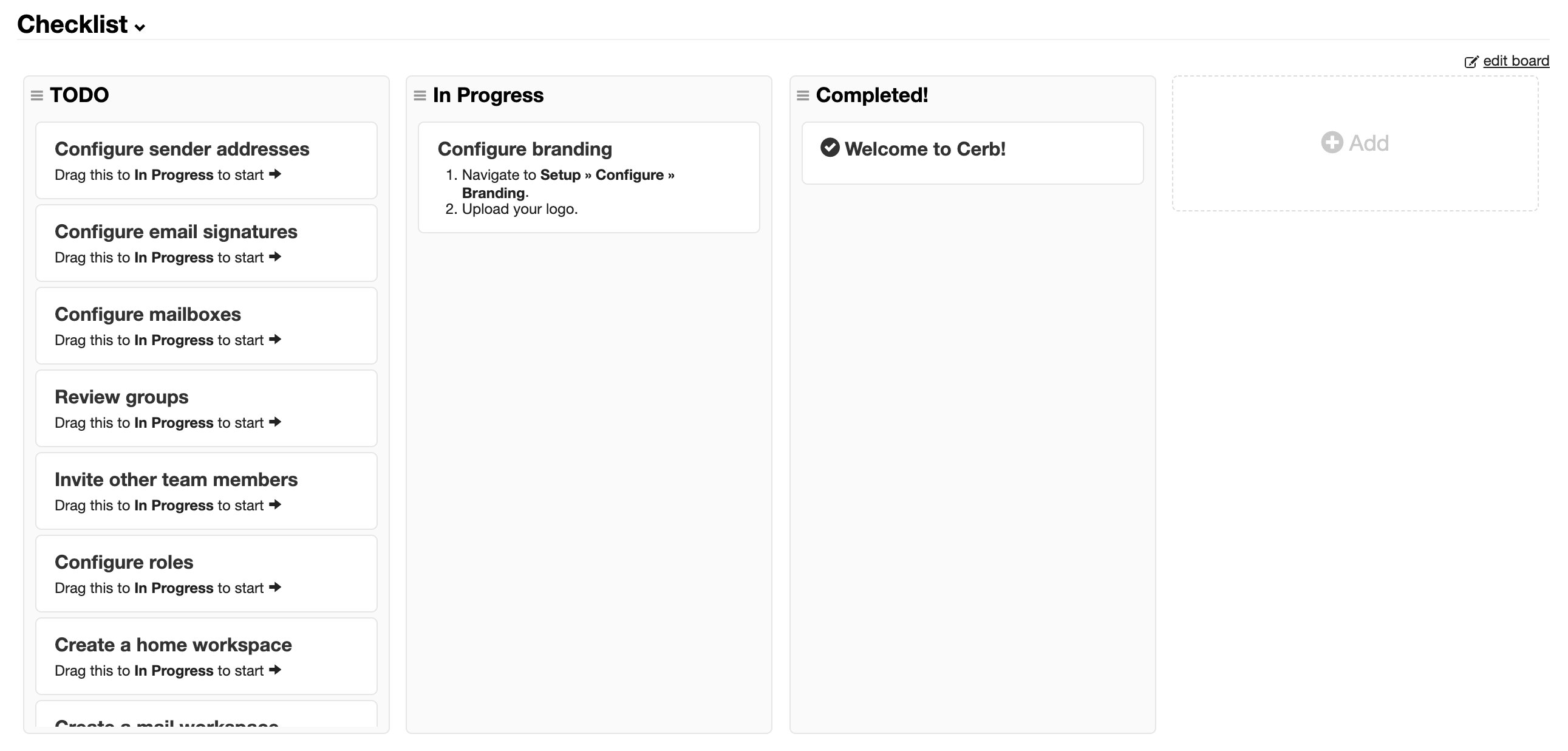
Task: Expand the Checklist title dropdown
Action: pos(140,27)
